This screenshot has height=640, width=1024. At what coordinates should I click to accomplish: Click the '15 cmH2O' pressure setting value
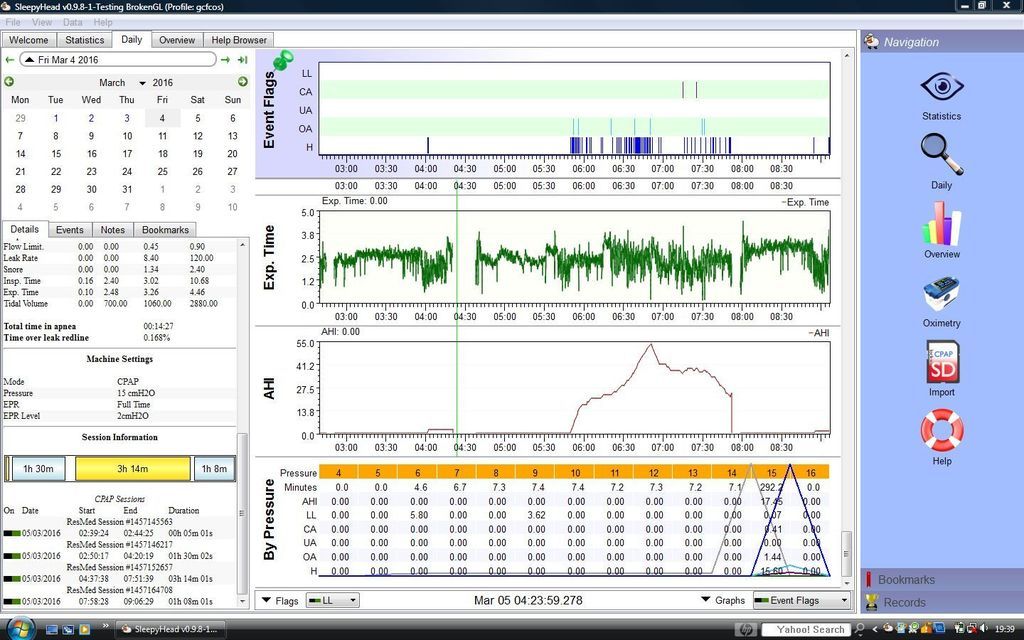pos(136,393)
